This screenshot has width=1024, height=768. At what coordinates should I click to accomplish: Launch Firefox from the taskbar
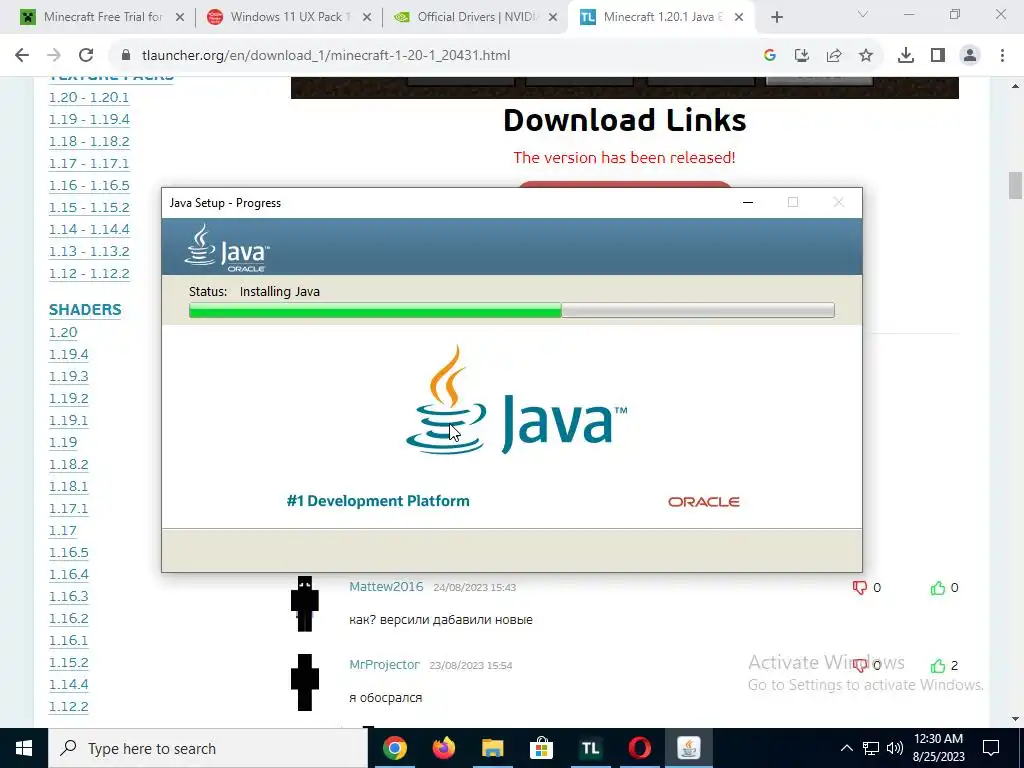point(443,748)
